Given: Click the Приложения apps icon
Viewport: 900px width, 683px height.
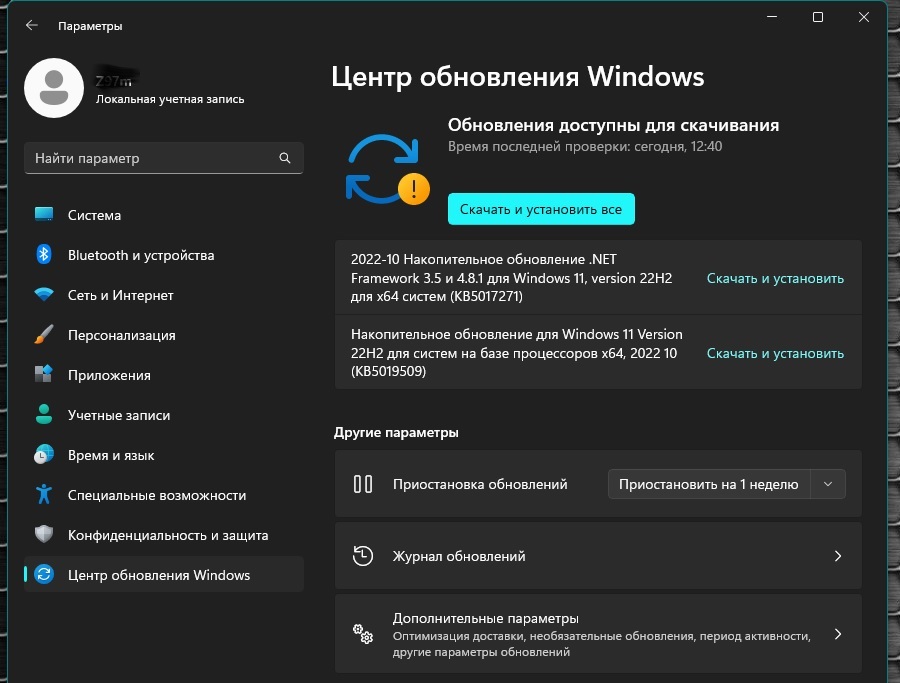Looking at the screenshot, I should point(44,374).
